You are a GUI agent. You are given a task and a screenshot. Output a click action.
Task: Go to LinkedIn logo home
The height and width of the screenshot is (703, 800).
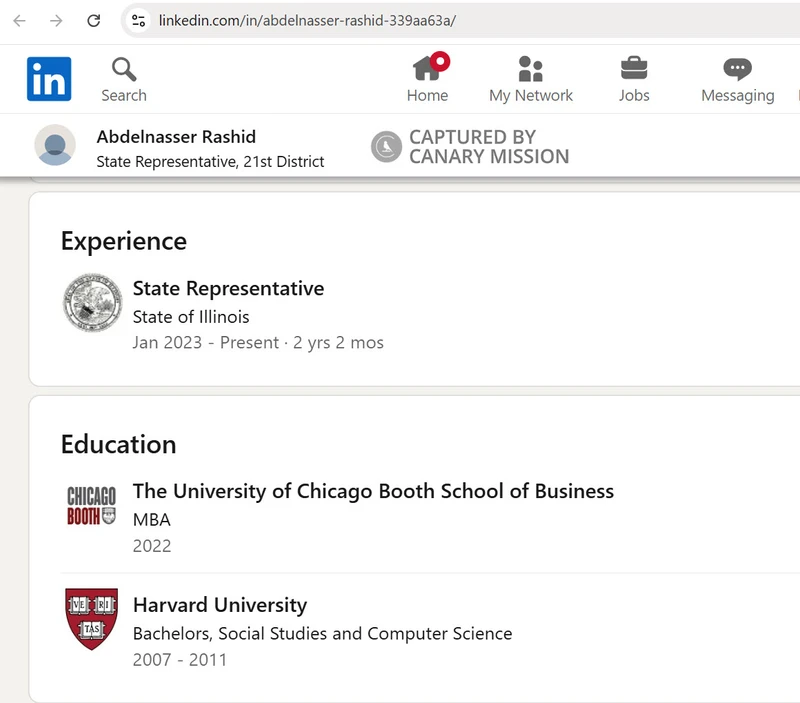tap(49, 79)
